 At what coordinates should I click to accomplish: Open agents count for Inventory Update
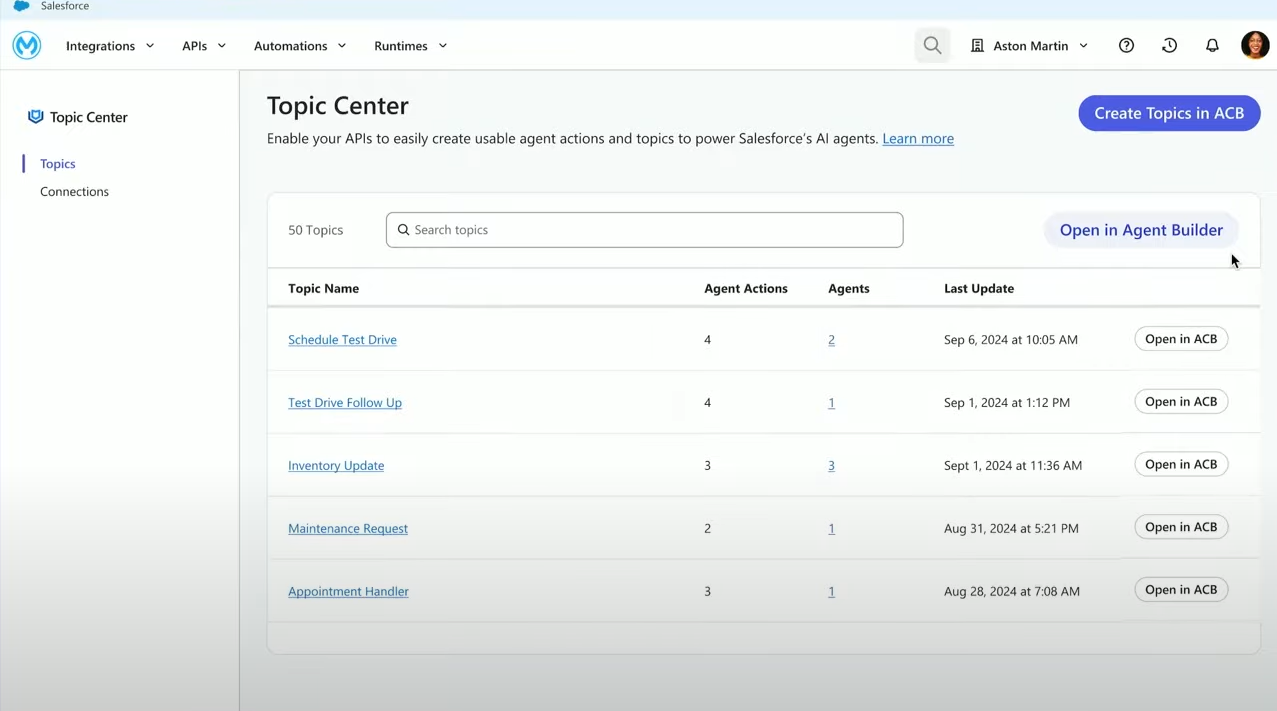tap(831, 466)
